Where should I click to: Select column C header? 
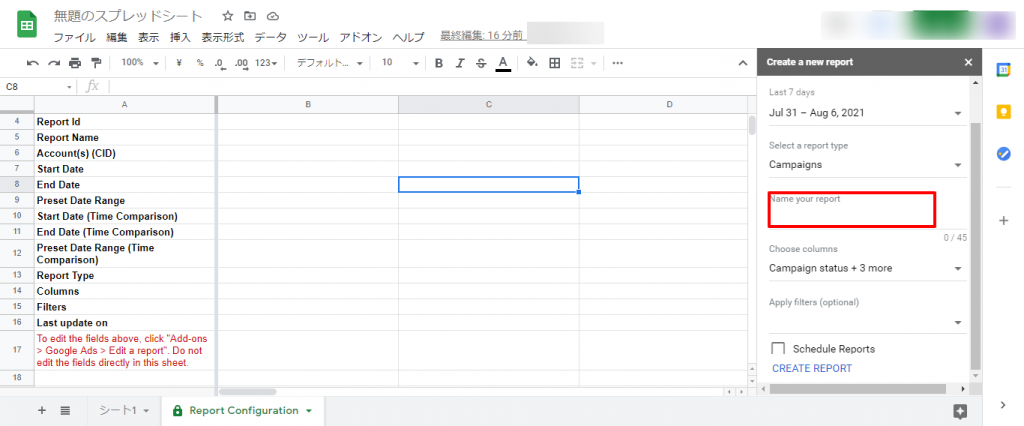pyautogui.click(x=488, y=105)
